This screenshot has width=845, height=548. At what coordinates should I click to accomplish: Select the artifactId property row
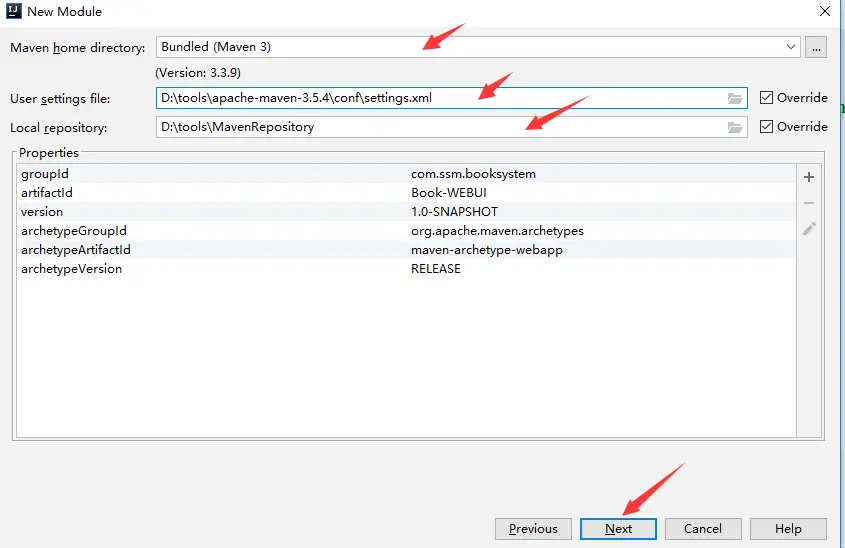coord(406,192)
